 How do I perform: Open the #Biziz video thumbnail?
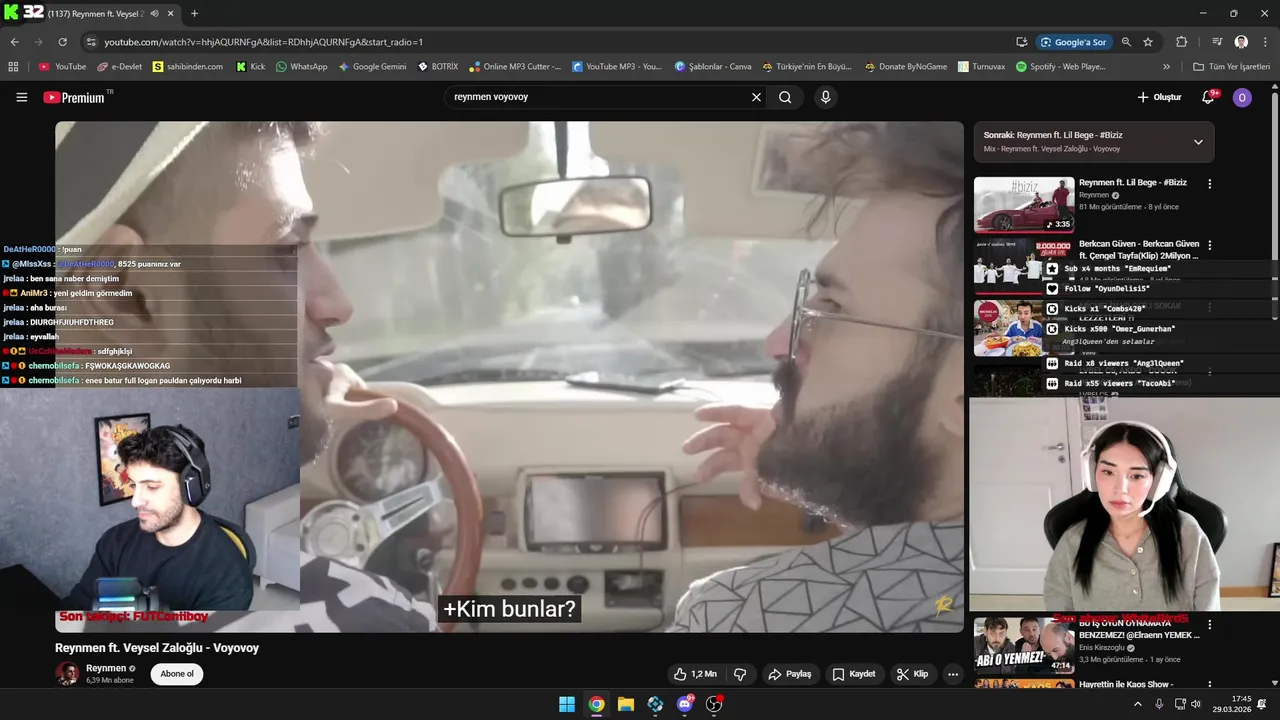(x=1024, y=205)
